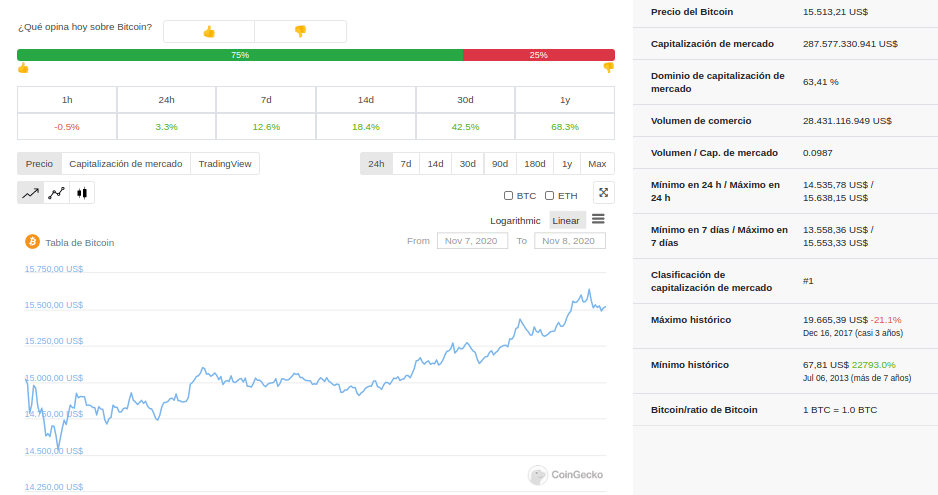938x495 pixels.
Task: Click the Tabla de Bitcoin chart title
Action: (80, 242)
